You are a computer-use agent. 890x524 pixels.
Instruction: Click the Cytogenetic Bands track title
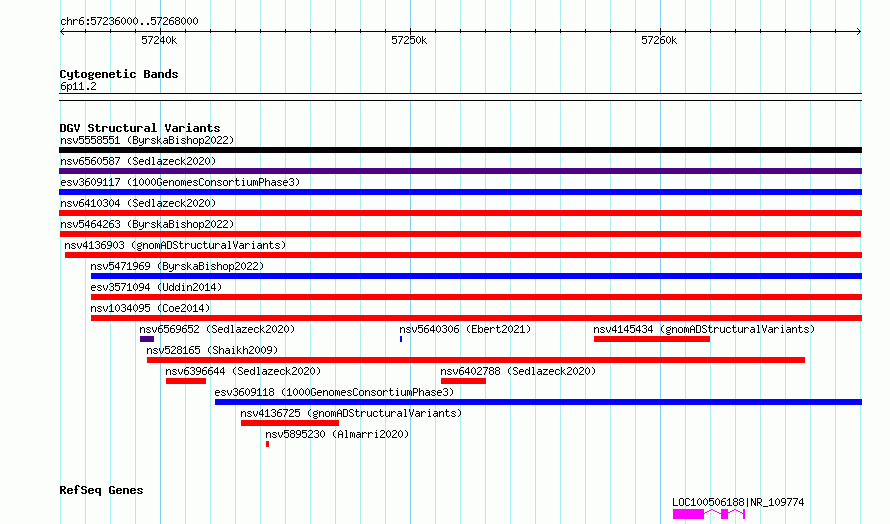(x=119, y=74)
